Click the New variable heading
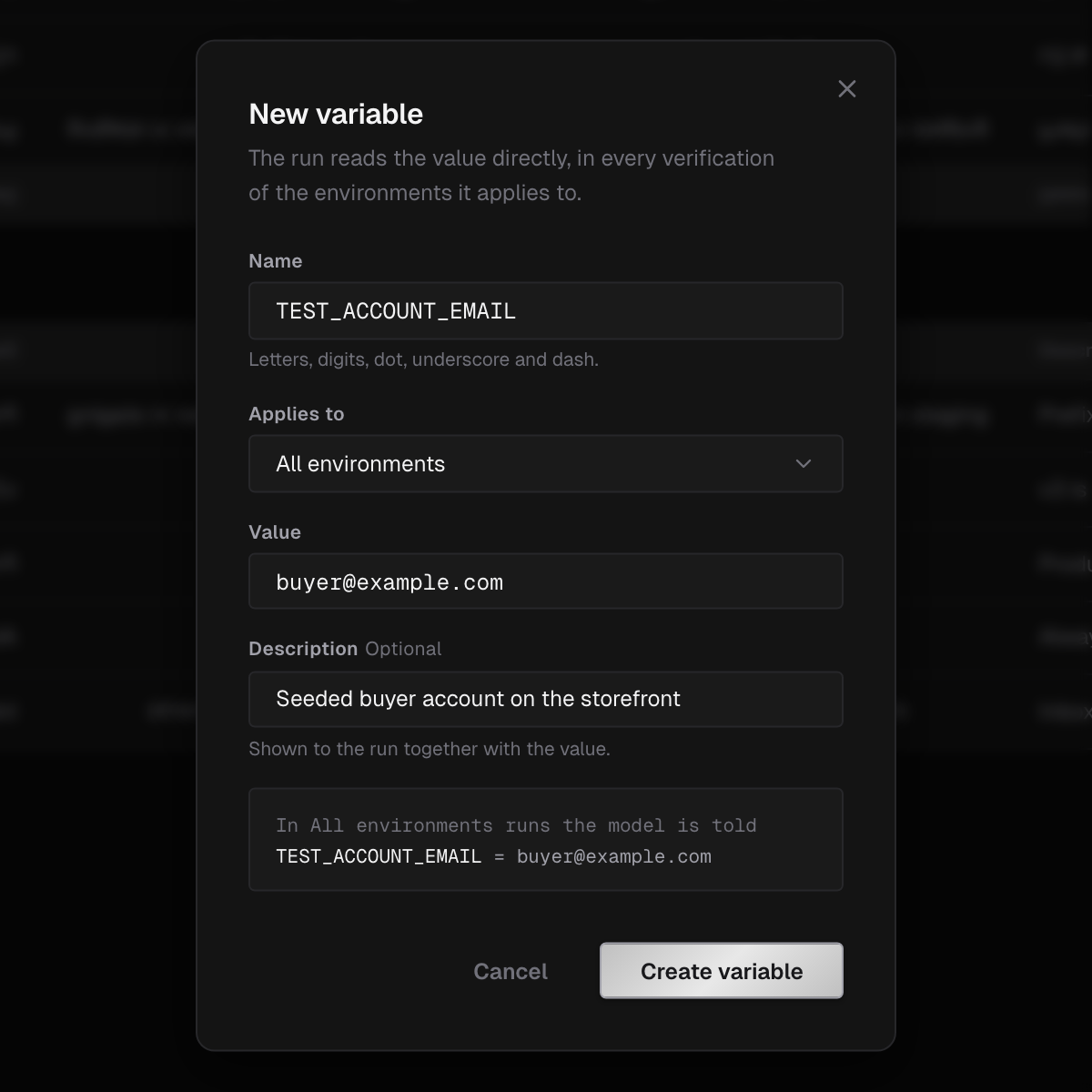The image size is (1092, 1092). (x=336, y=114)
